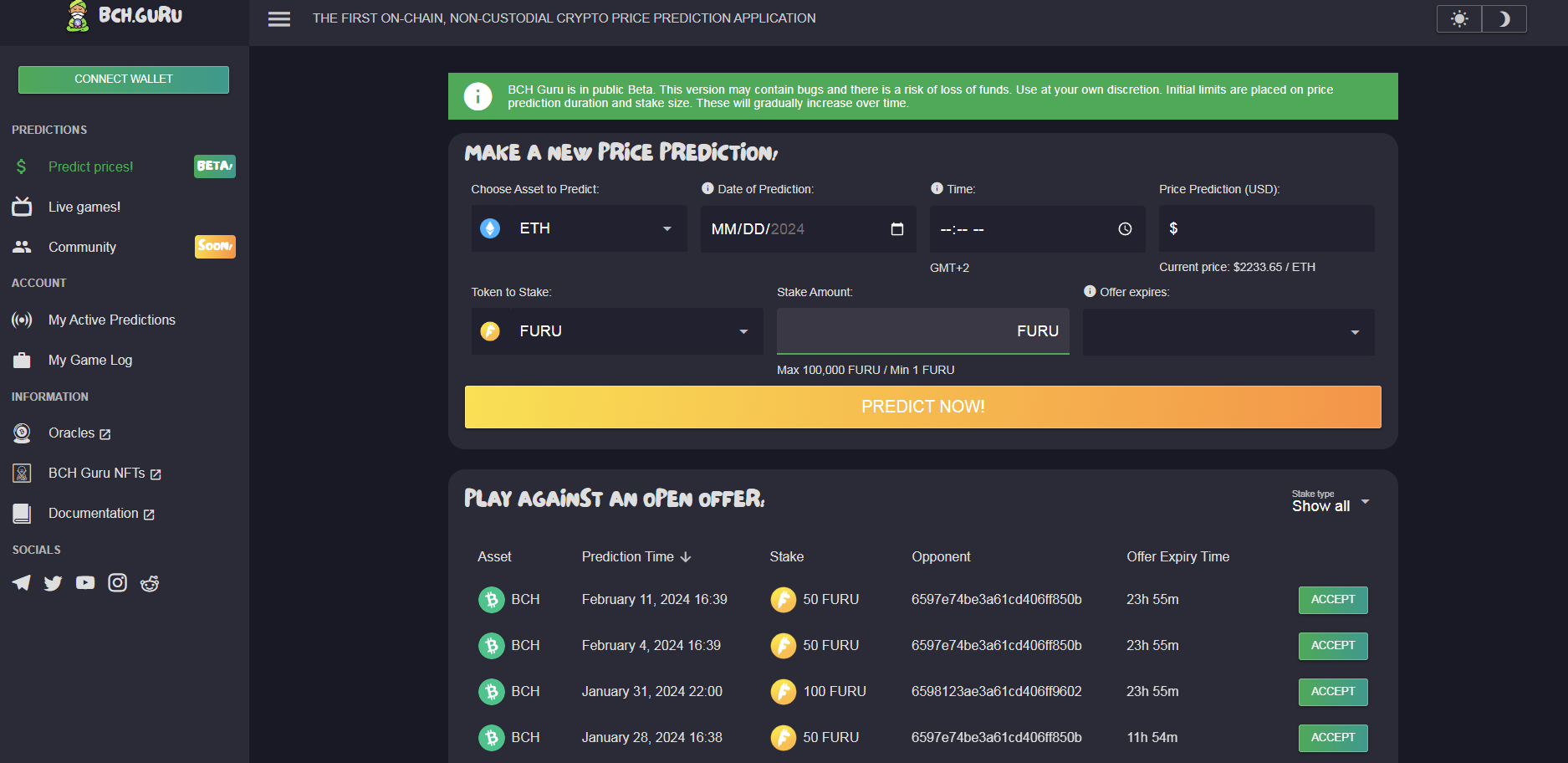Expand the Token to Stake dropdown
This screenshot has height=763, width=1568.
[x=617, y=331]
